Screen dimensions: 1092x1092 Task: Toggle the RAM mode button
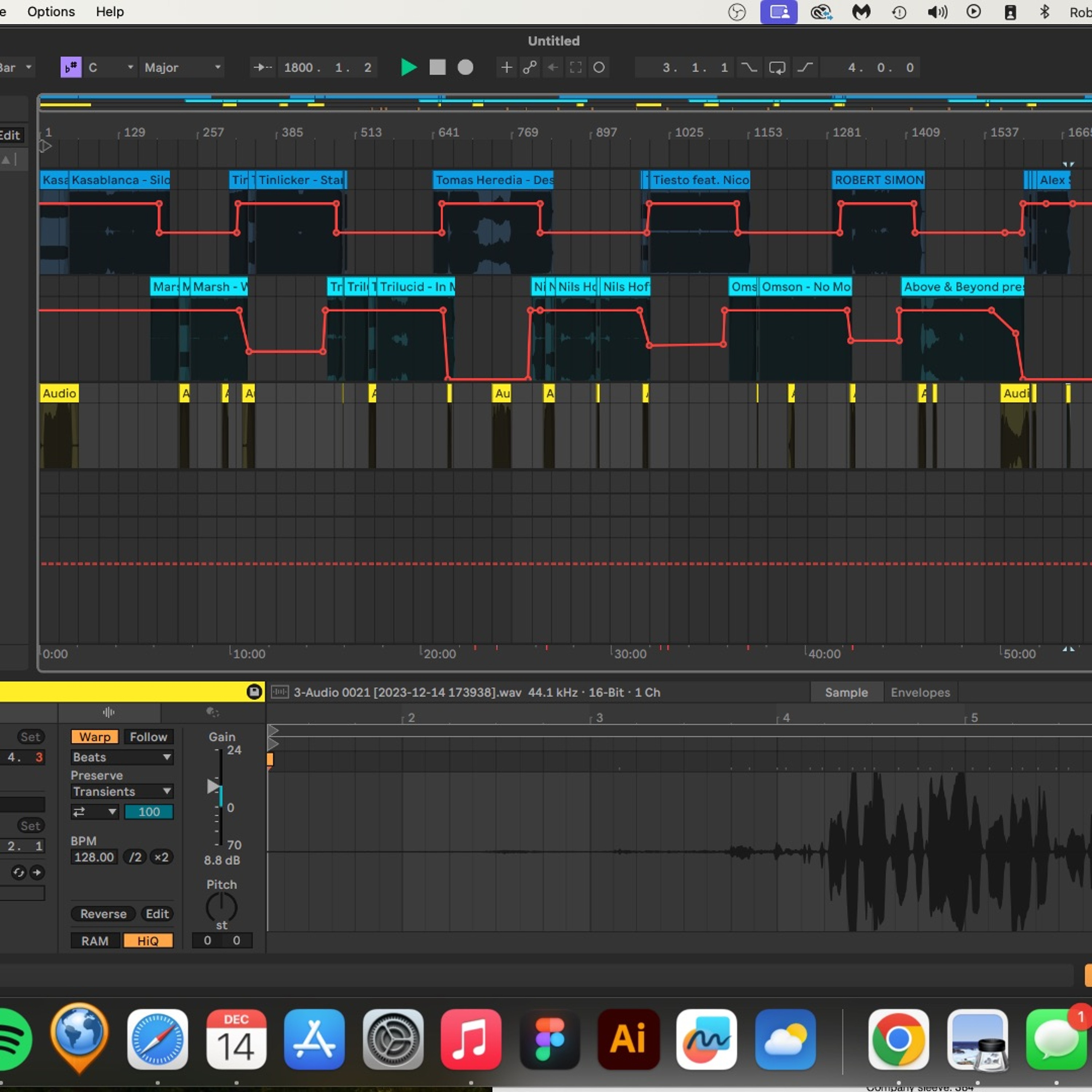click(94, 941)
